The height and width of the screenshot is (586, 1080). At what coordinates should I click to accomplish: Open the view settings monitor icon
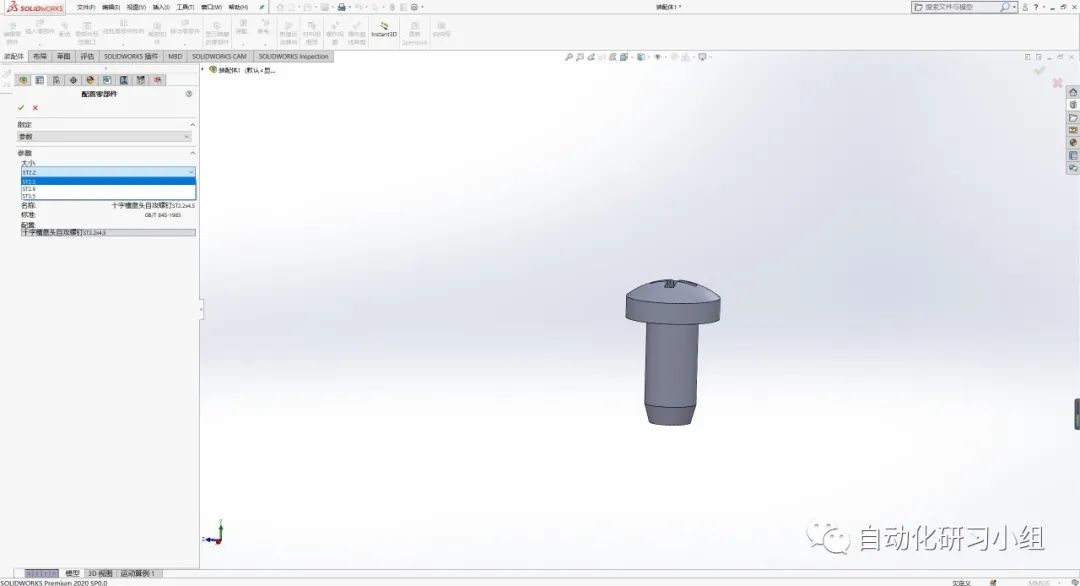[703, 57]
